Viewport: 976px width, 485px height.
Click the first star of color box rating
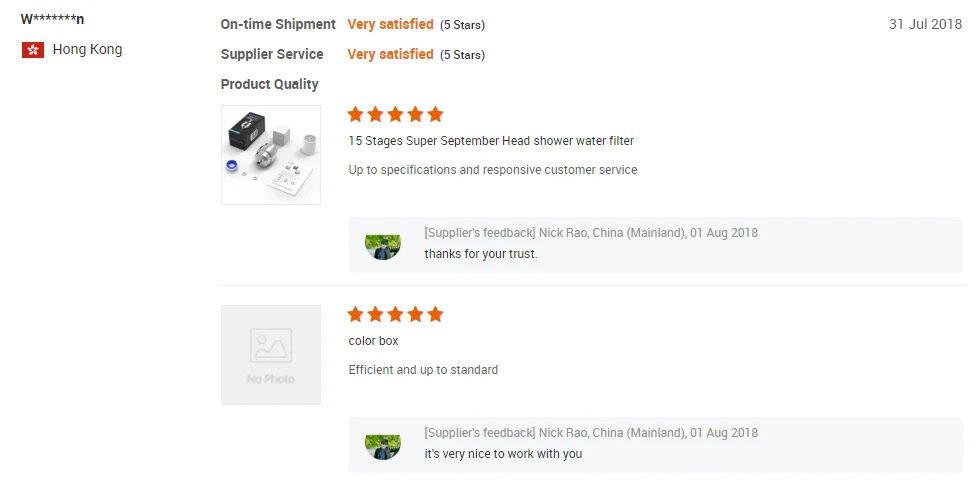[356, 315]
